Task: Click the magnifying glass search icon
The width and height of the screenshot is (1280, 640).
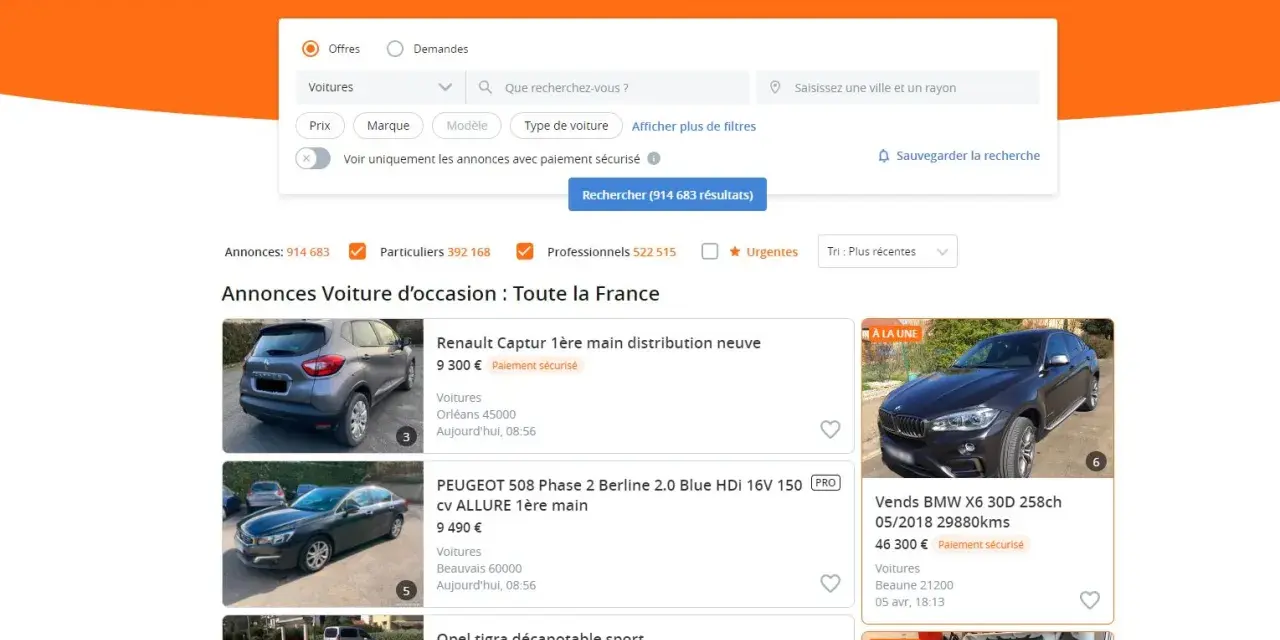Action: pos(486,87)
